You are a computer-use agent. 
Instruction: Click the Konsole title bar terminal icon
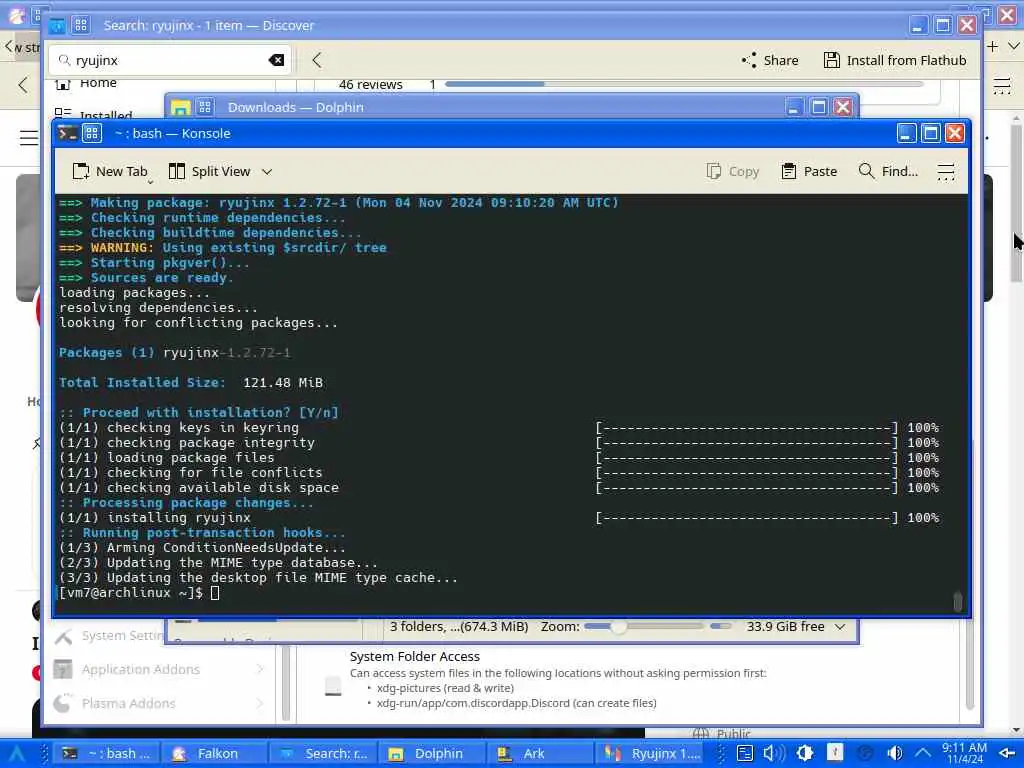[68, 133]
